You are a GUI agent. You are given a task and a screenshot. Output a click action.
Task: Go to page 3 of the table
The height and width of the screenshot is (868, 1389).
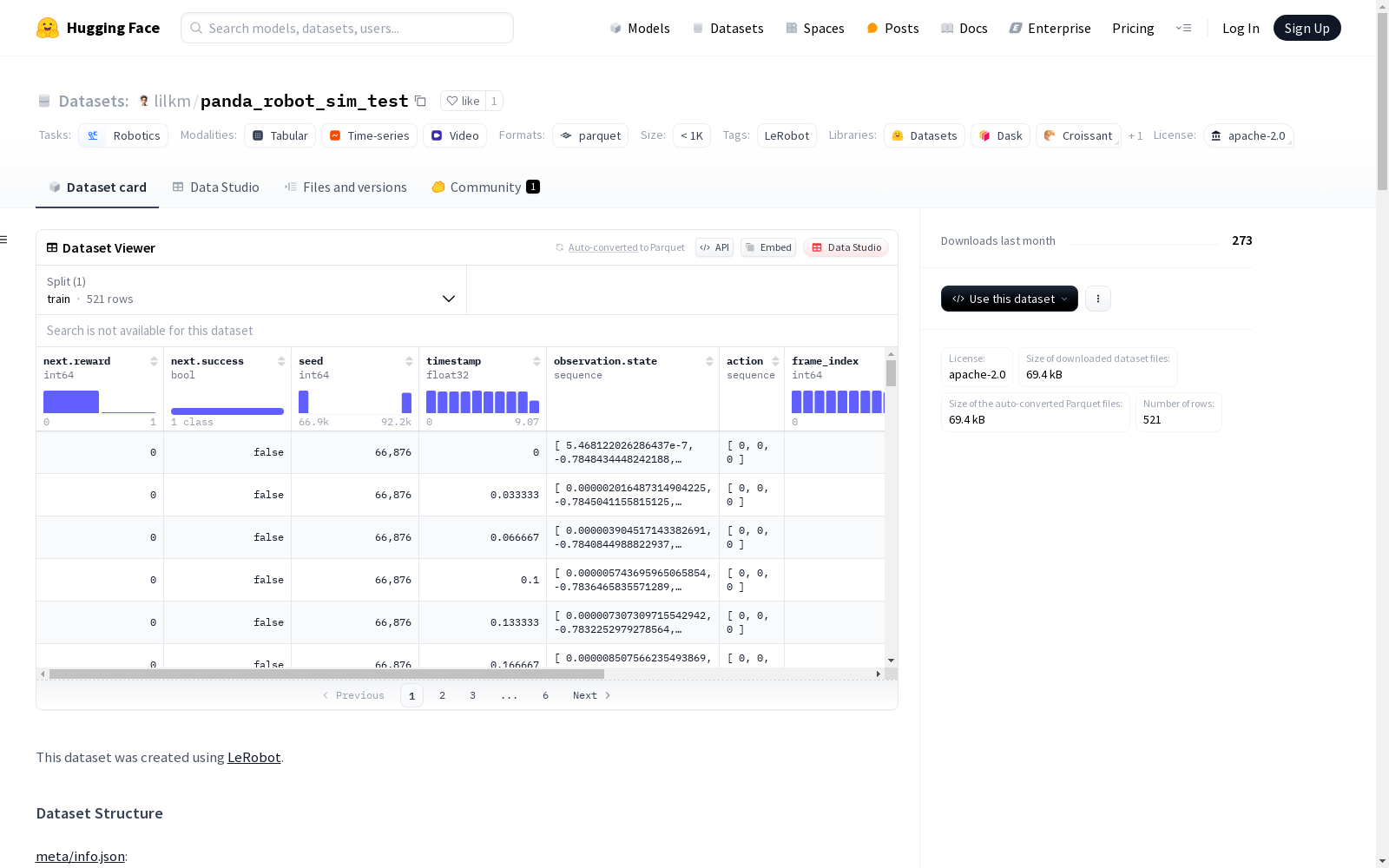coord(473,695)
